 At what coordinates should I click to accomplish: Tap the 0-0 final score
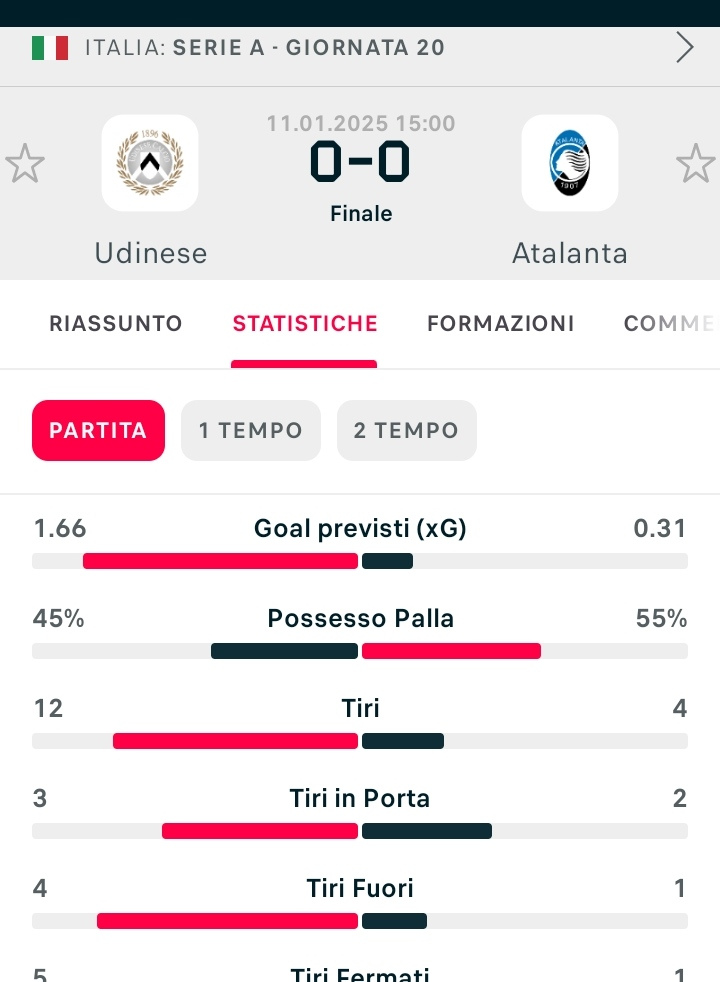[360, 162]
